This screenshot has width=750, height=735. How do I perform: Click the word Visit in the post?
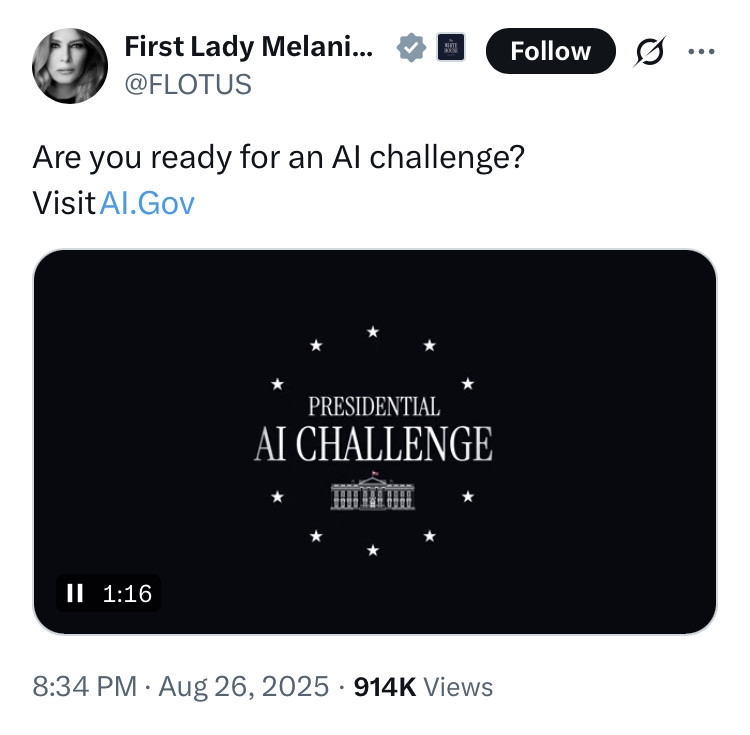tap(64, 204)
